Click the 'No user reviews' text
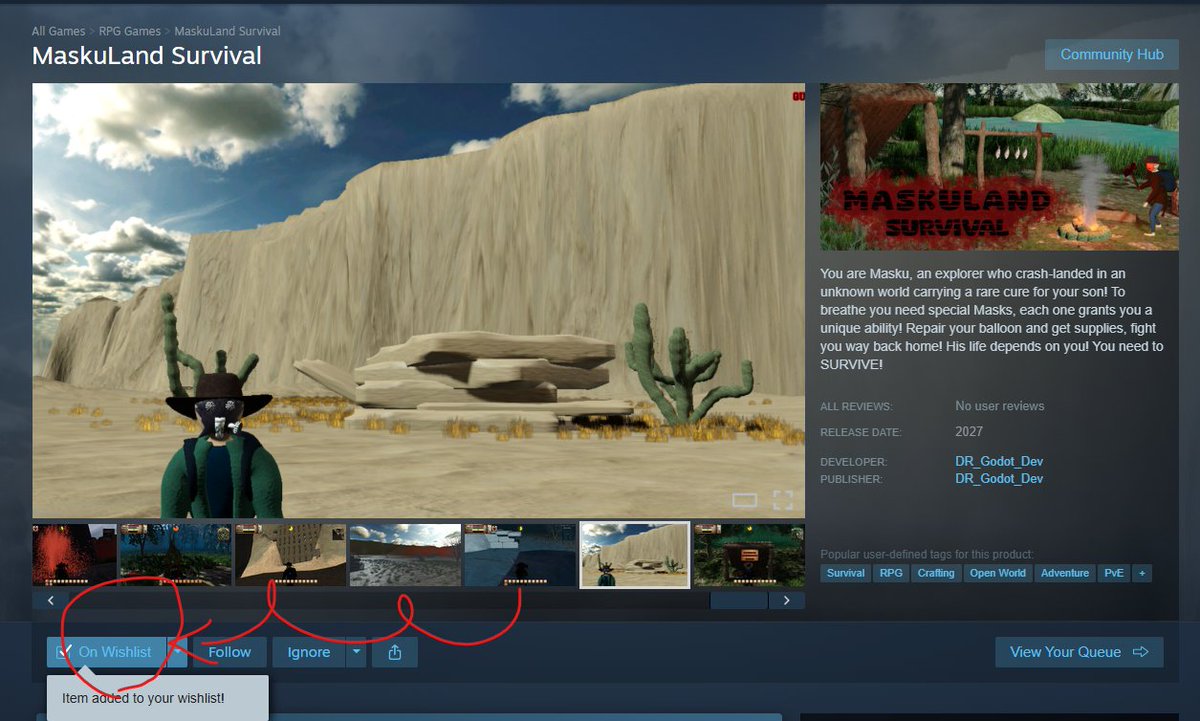1200x721 pixels. pos(1000,406)
